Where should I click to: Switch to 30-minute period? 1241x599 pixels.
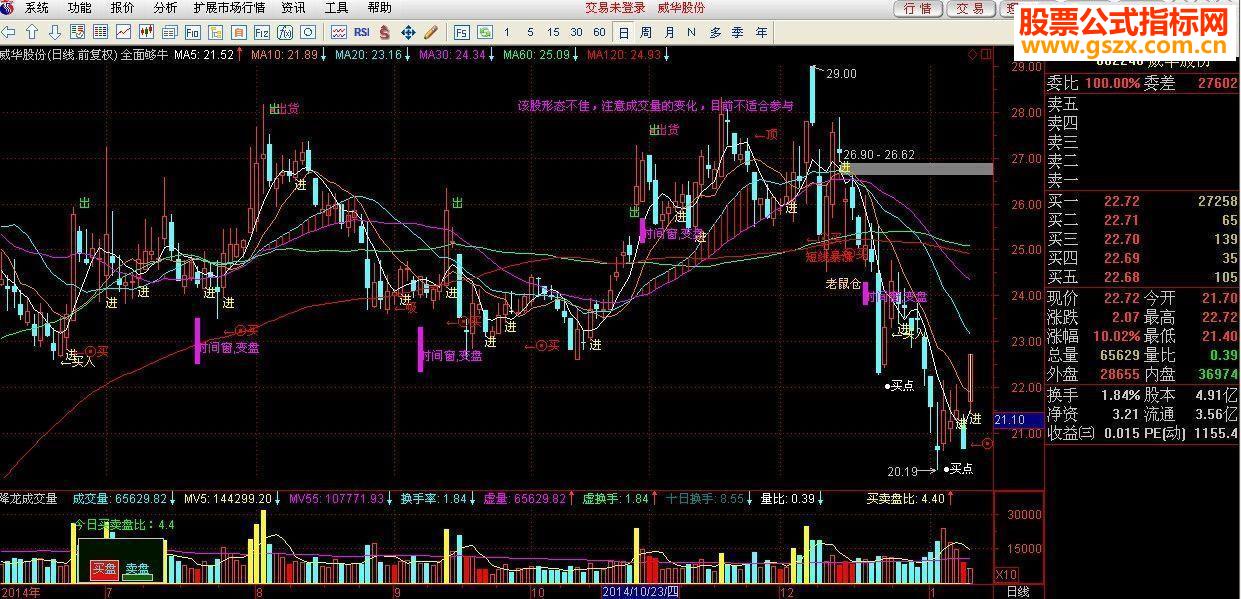(576, 33)
